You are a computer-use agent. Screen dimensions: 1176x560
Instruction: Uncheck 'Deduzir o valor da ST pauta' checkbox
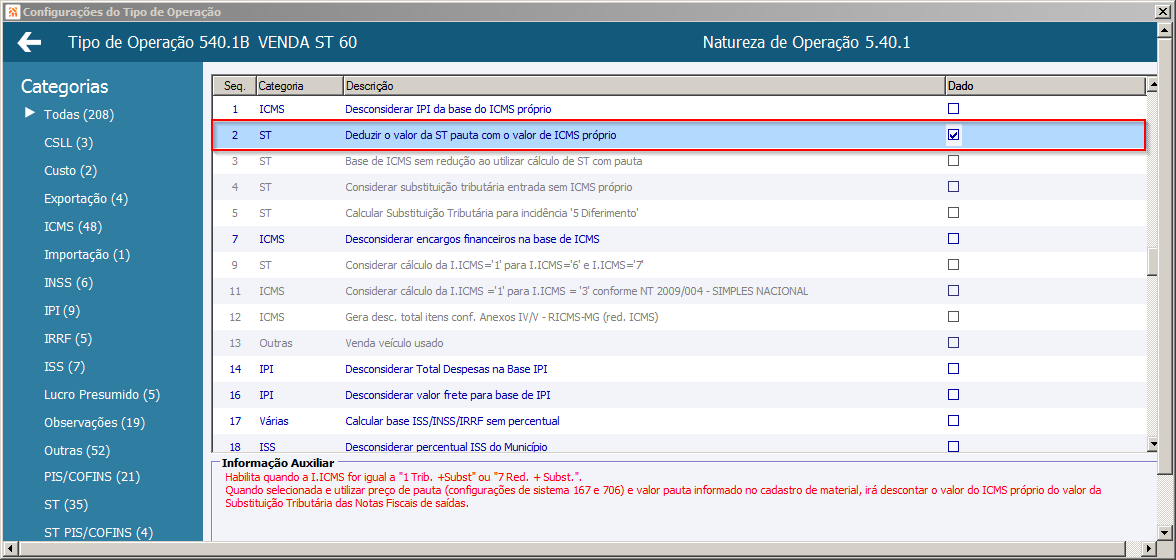(953, 135)
